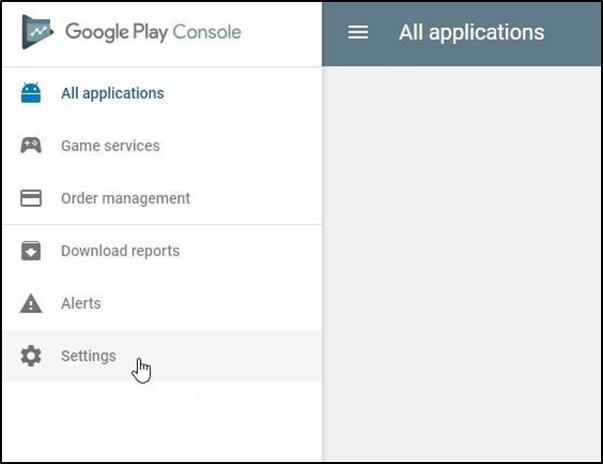Click the All applications header title
The image size is (603, 464).
click(471, 32)
